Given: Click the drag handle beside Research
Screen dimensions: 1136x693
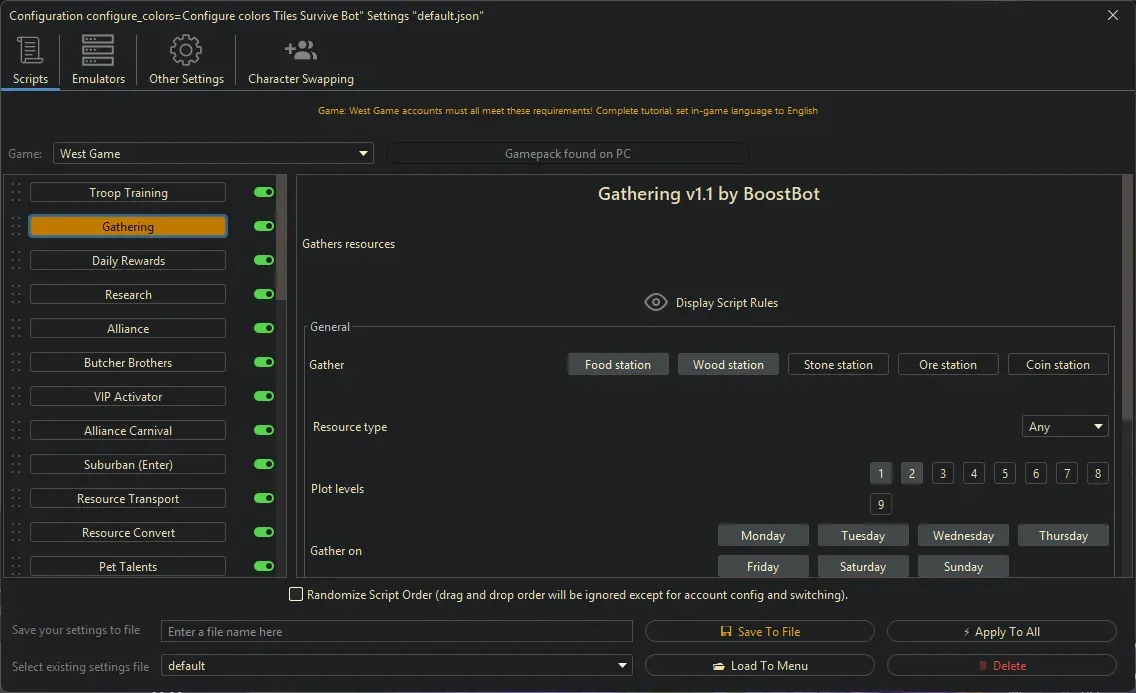Looking at the screenshot, I should pos(16,295).
